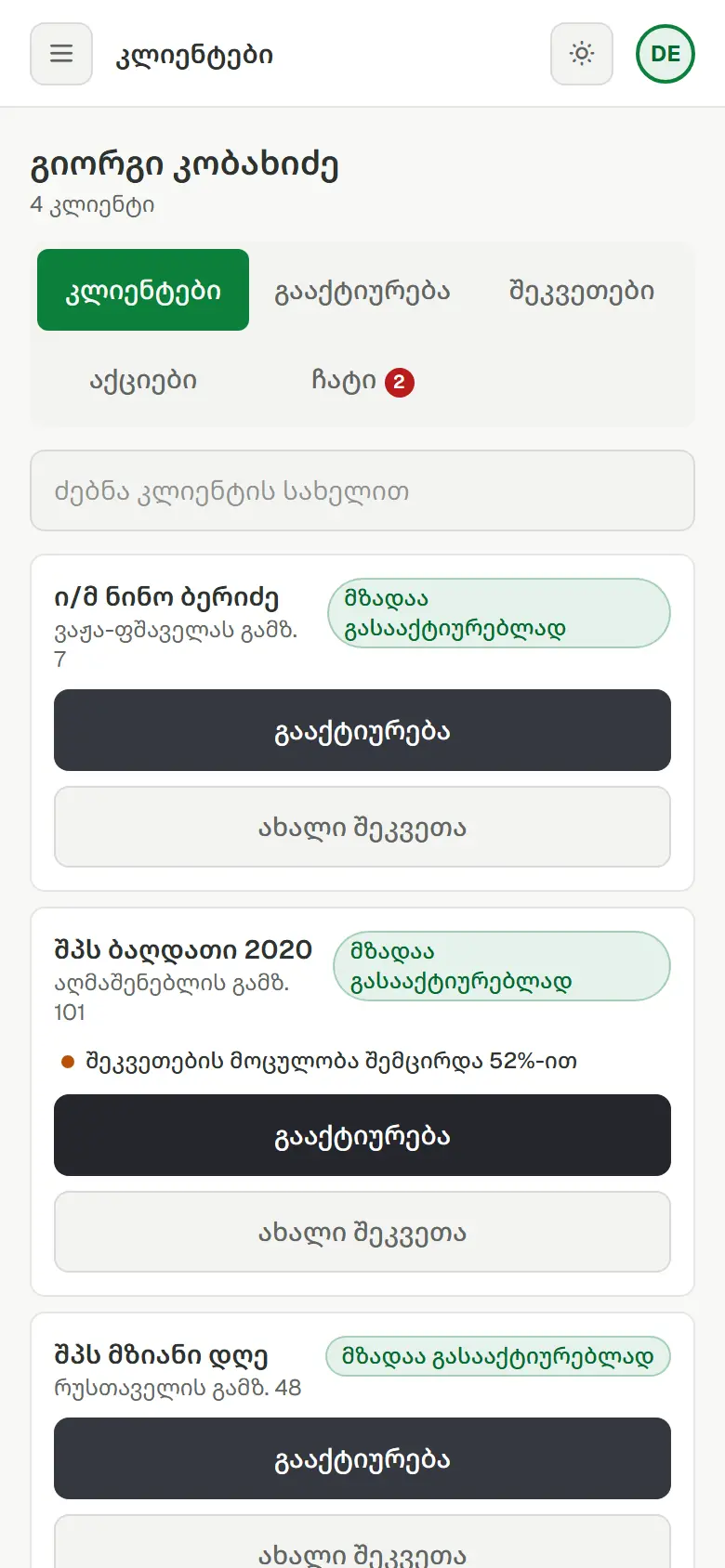725x1568 pixels.
Task: Go to the აქციები tab
Action: point(143,379)
